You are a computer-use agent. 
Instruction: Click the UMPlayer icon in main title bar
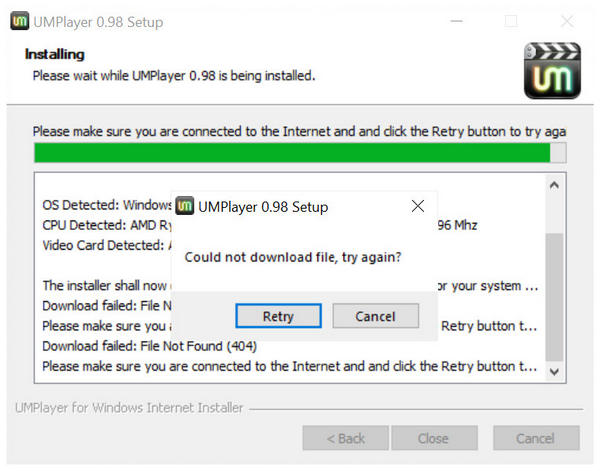20,21
